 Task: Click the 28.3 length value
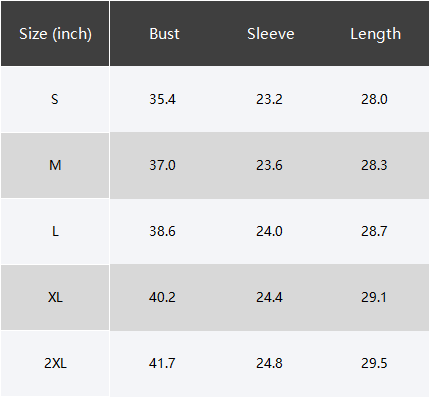[374, 165]
